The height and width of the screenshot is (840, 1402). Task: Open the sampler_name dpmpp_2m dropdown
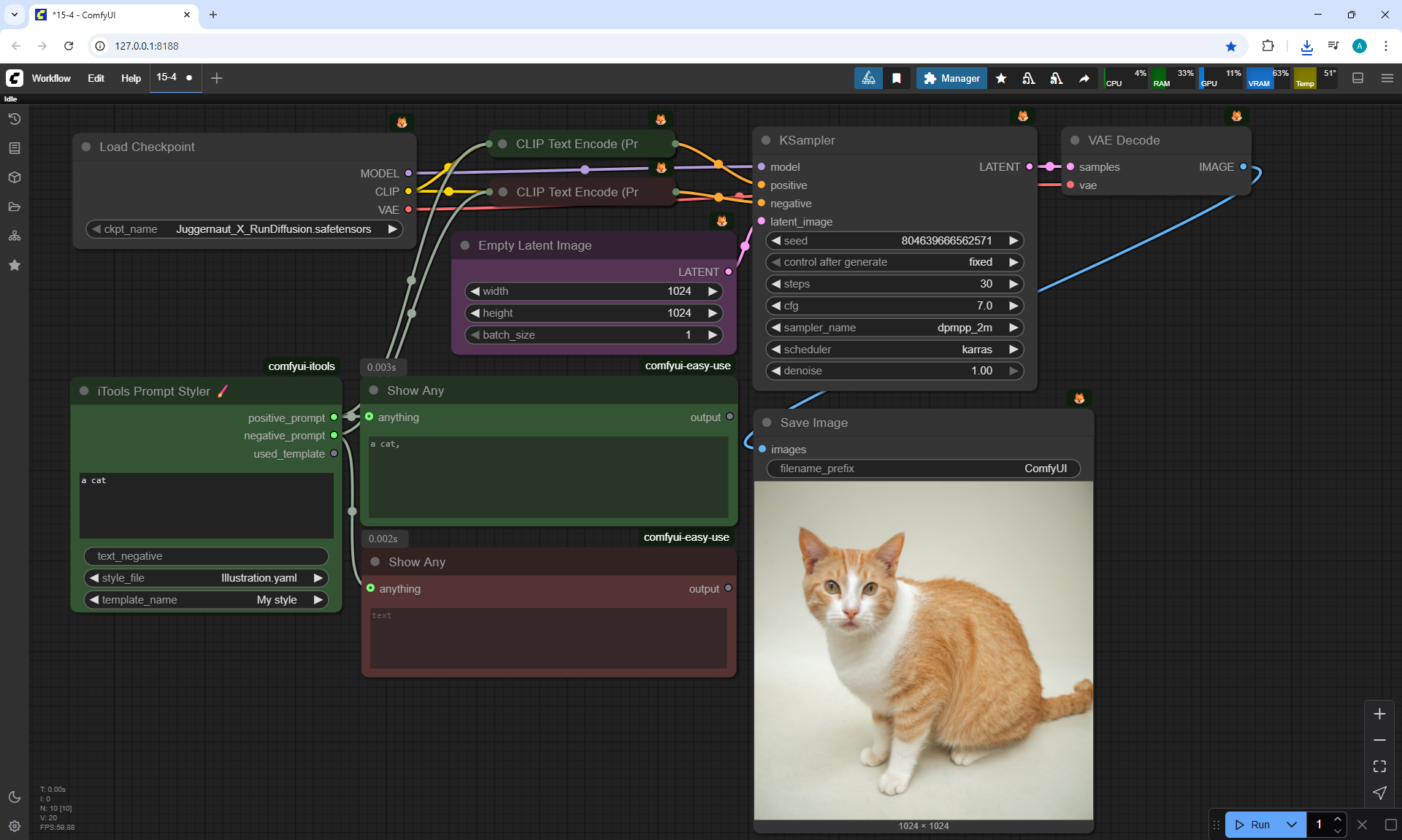click(x=894, y=328)
